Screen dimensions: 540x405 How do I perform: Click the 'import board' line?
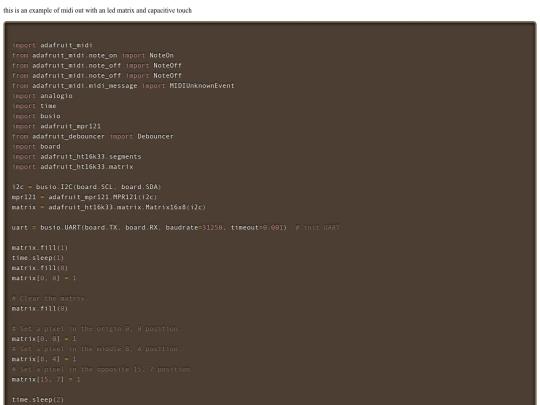point(36,146)
